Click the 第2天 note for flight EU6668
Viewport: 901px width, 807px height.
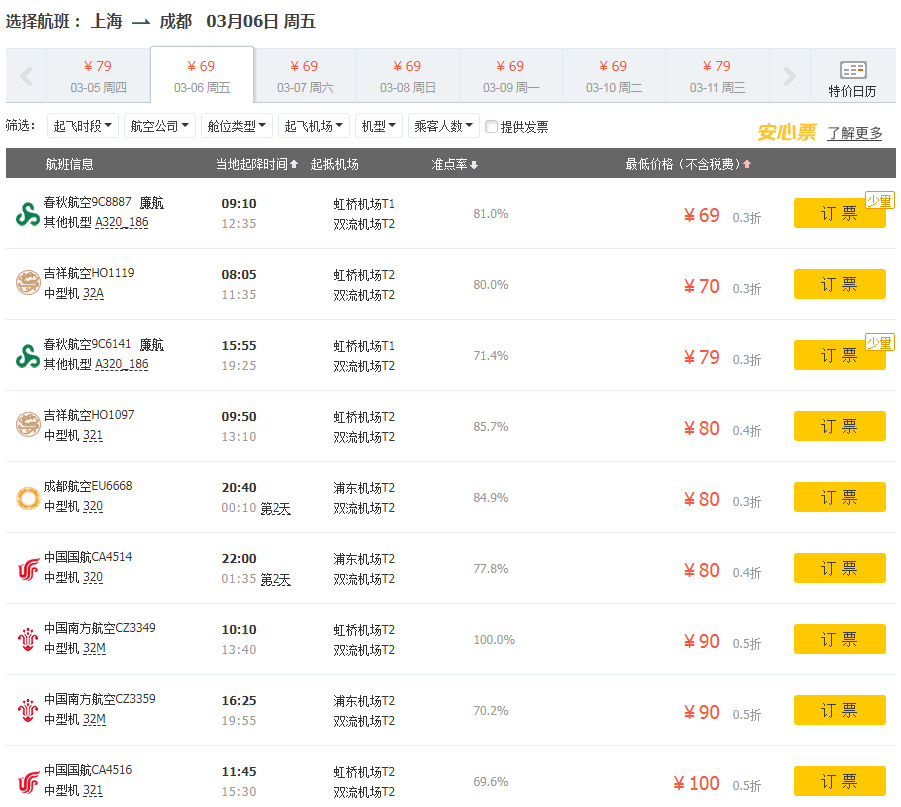(x=276, y=509)
